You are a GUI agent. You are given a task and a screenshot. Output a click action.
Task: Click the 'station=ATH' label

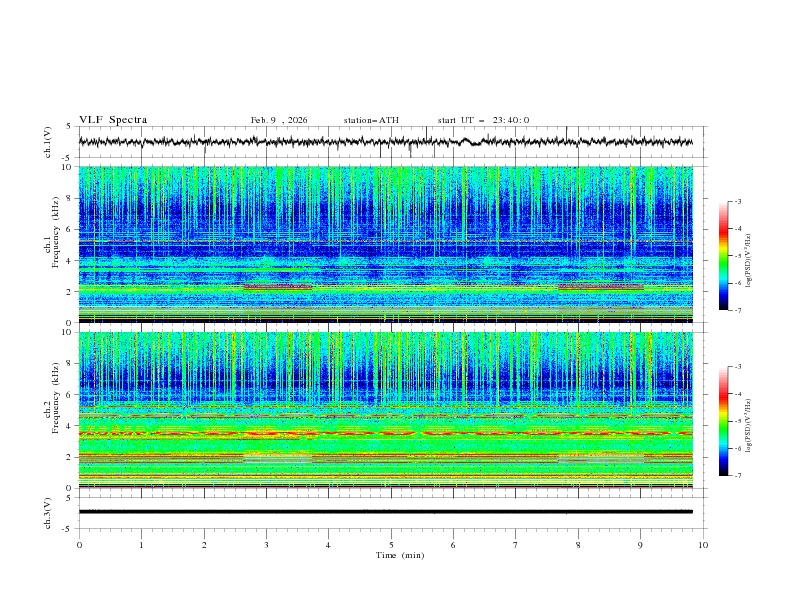[x=371, y=120]
